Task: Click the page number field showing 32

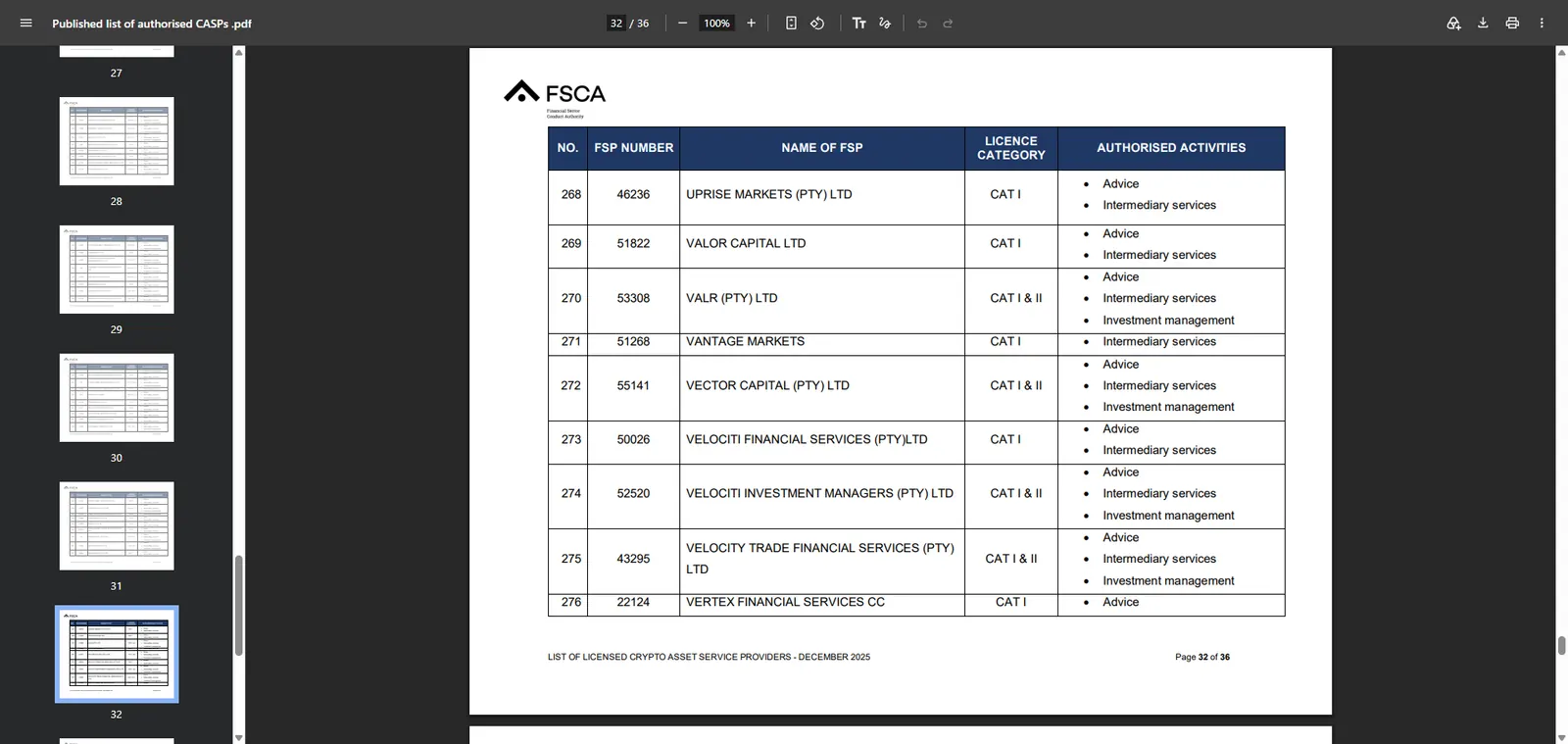Action: [x=616, y=24]
